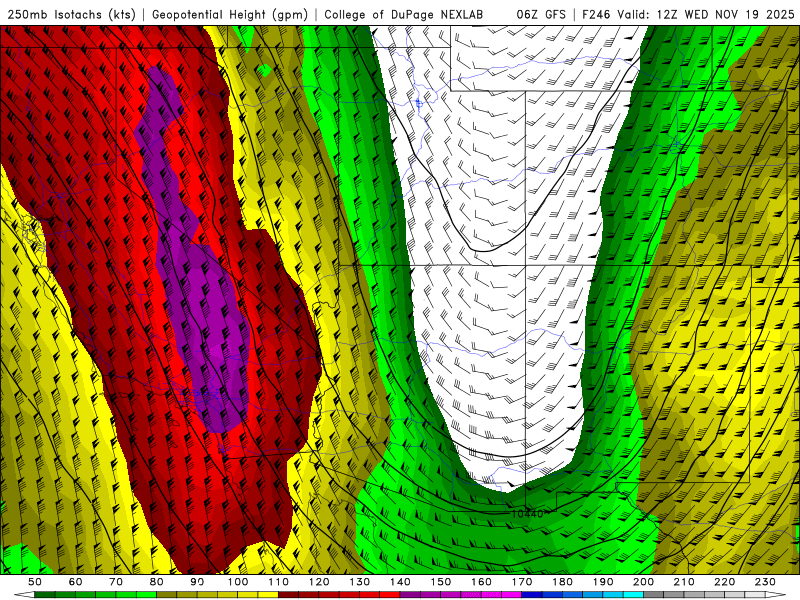The width and height of the screenshot is (800, 600).
Task: Click the "250mb Isotachs (kts)" title text
Action: pos(71,15)
